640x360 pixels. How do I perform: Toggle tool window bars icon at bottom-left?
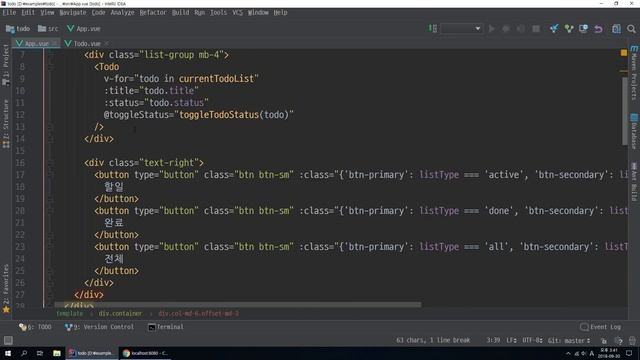tap(8, 340)
